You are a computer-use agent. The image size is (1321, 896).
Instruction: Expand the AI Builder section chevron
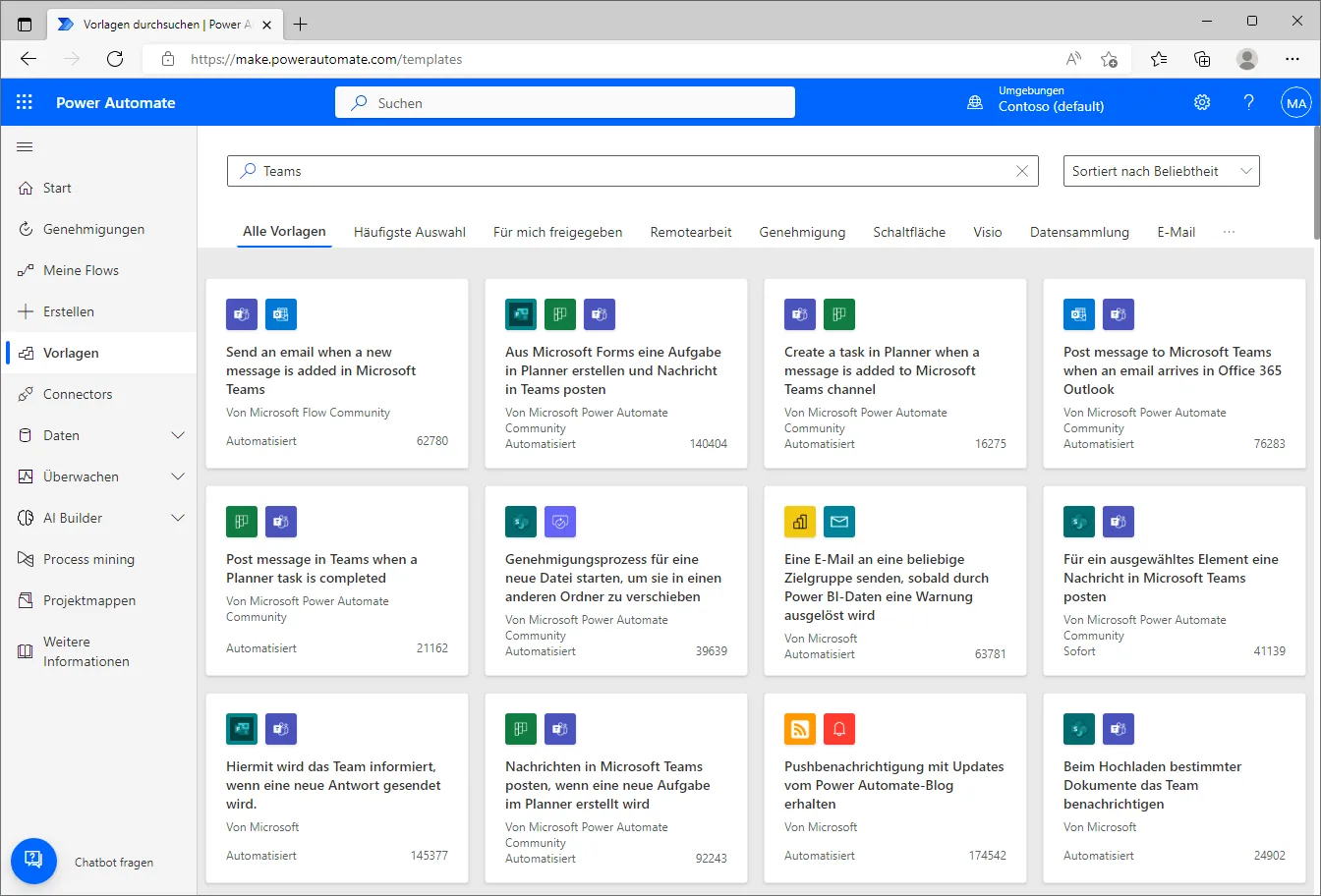(178, 518)
